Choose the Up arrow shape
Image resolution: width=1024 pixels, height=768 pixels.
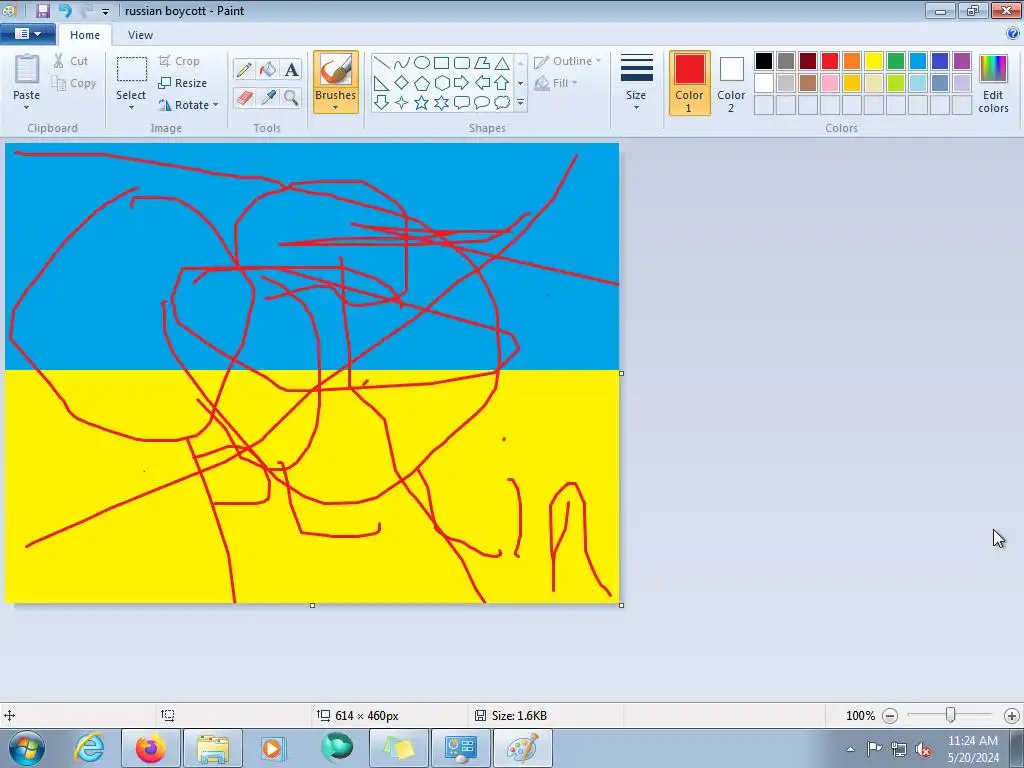pyautogui.click(x=502, y=83)
